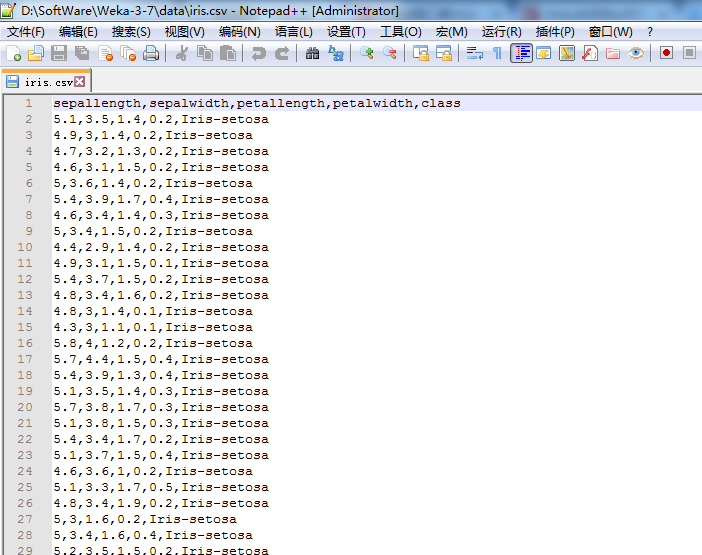Click line number 1 in the margin
Screen dimensions: 702x555
click(x=29, y=103)
